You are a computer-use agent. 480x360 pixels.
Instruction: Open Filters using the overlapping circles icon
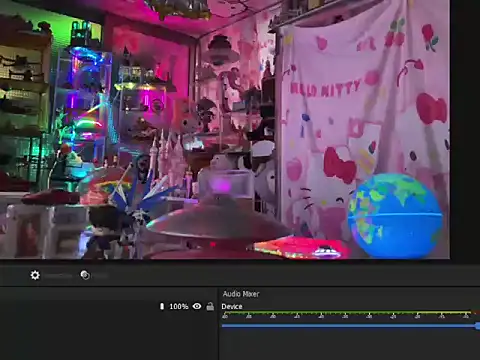[85, 275]
